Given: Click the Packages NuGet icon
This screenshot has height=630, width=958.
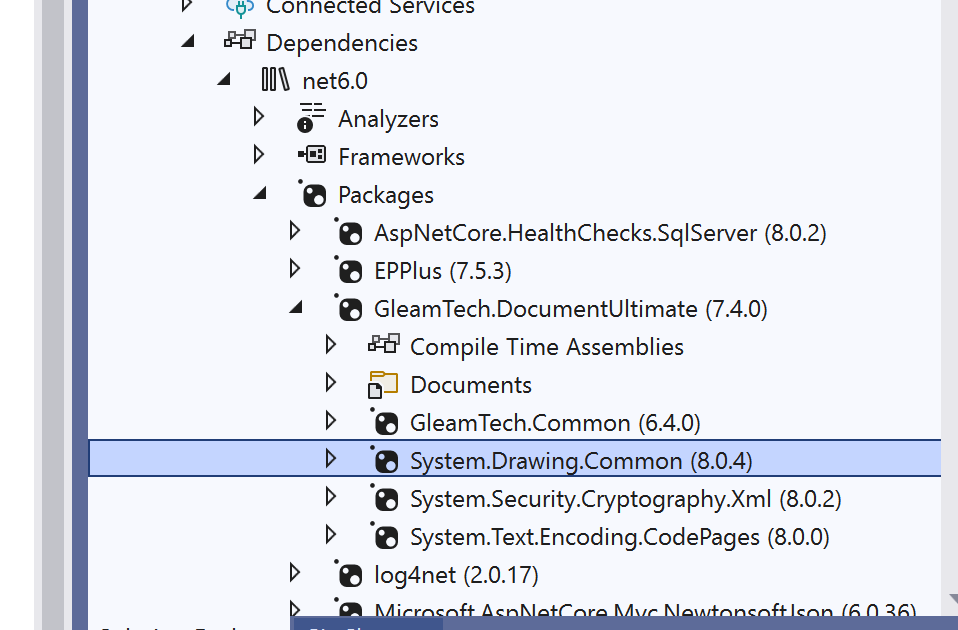Looking at the screenshot, I should (313, 194).
